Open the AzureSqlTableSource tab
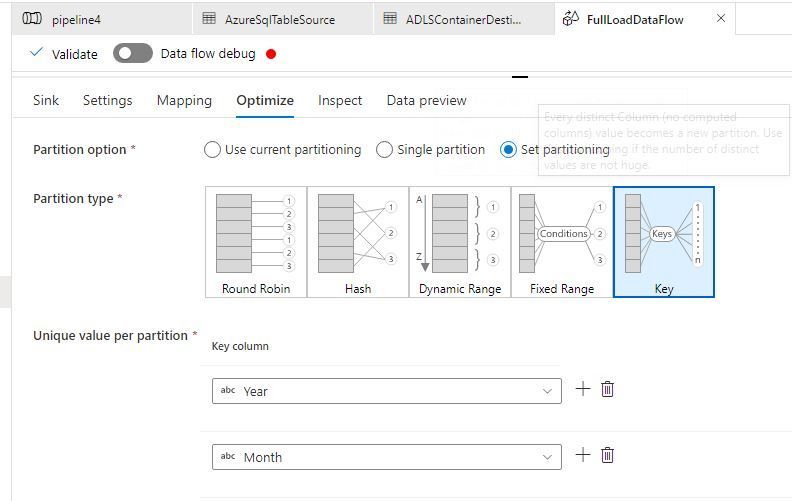The image size is (792, 501). tap(281, 19)
